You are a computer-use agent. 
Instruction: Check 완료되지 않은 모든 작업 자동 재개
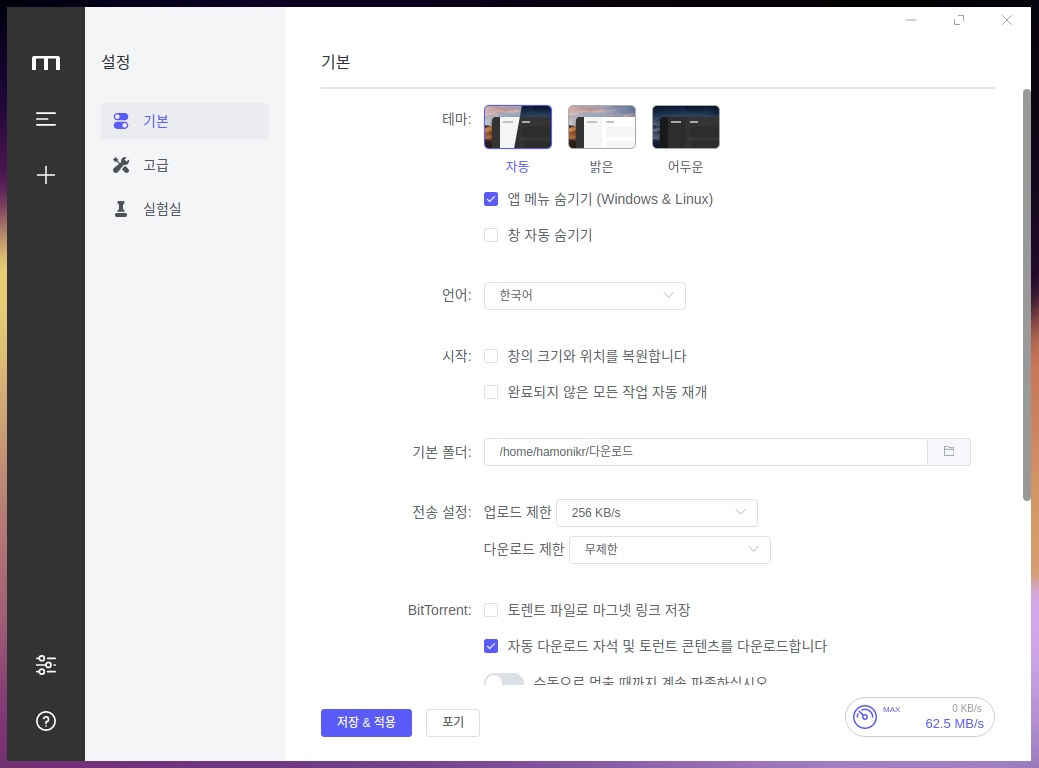click(491, 392)
